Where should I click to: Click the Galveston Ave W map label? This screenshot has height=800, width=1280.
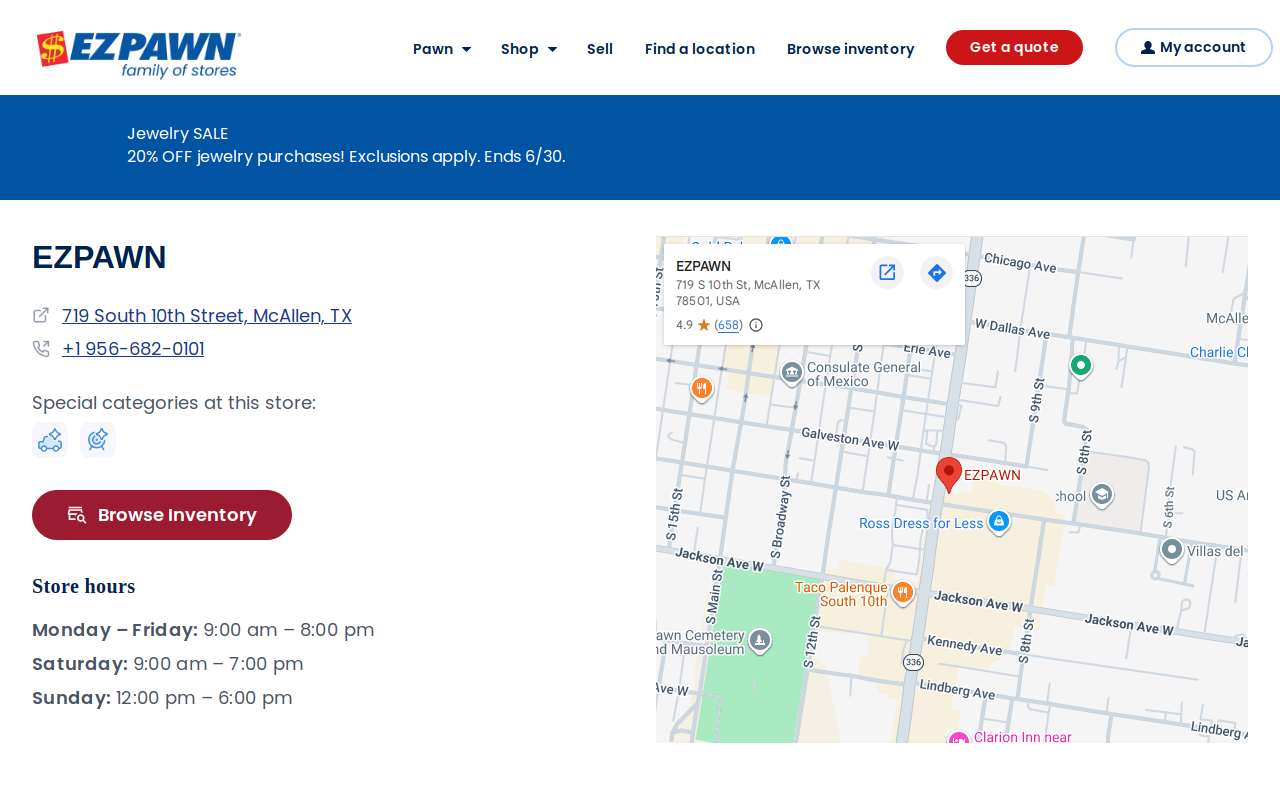click(850, 438)
